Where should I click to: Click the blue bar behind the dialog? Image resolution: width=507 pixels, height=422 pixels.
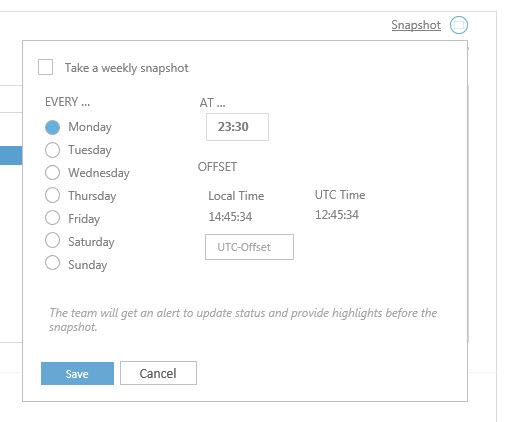tap(11, 155)
